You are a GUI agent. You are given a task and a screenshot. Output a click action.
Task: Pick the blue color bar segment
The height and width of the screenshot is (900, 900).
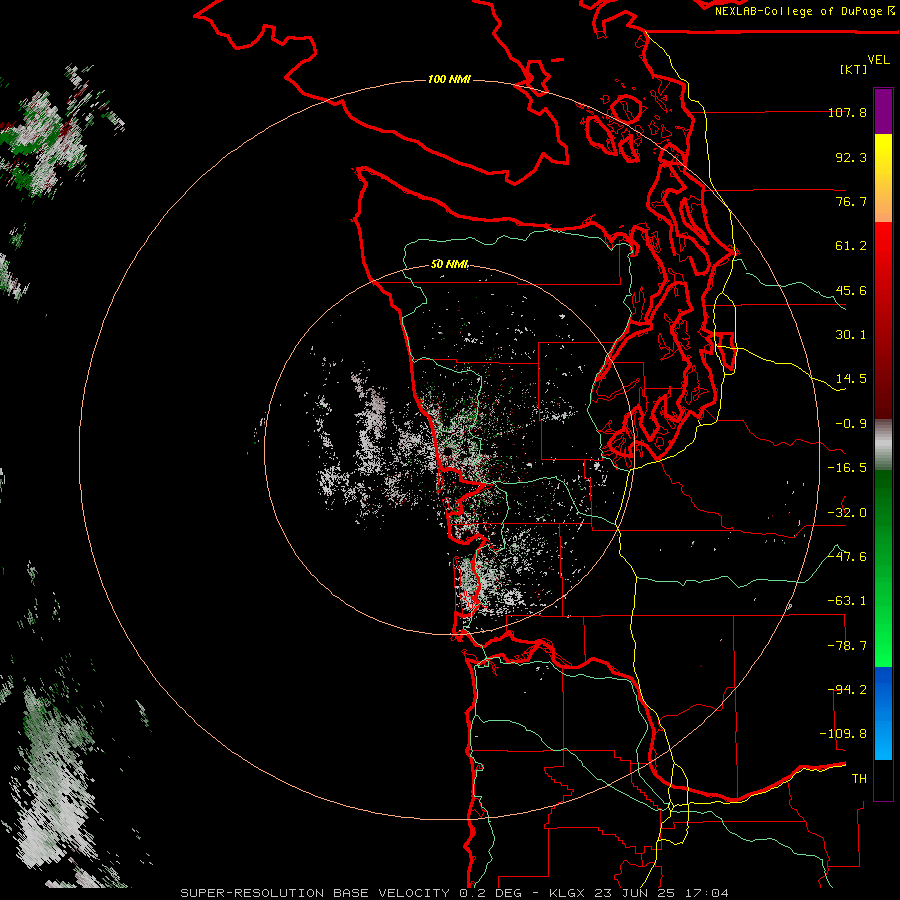(x=883, y=713)
